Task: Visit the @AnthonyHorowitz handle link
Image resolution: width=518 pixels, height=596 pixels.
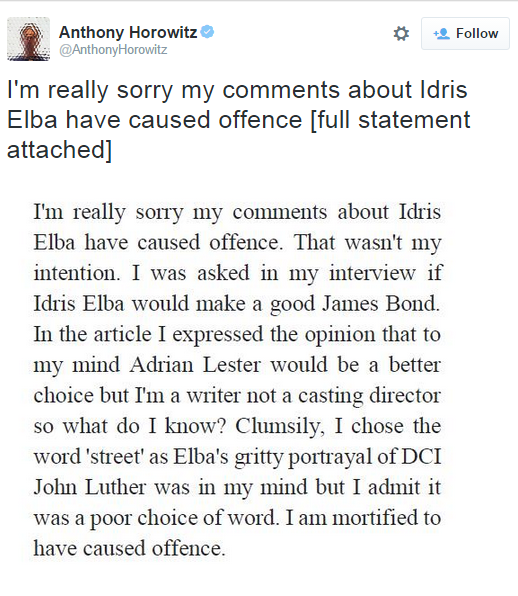Action: pyautogui.click(x=113, y=50)
